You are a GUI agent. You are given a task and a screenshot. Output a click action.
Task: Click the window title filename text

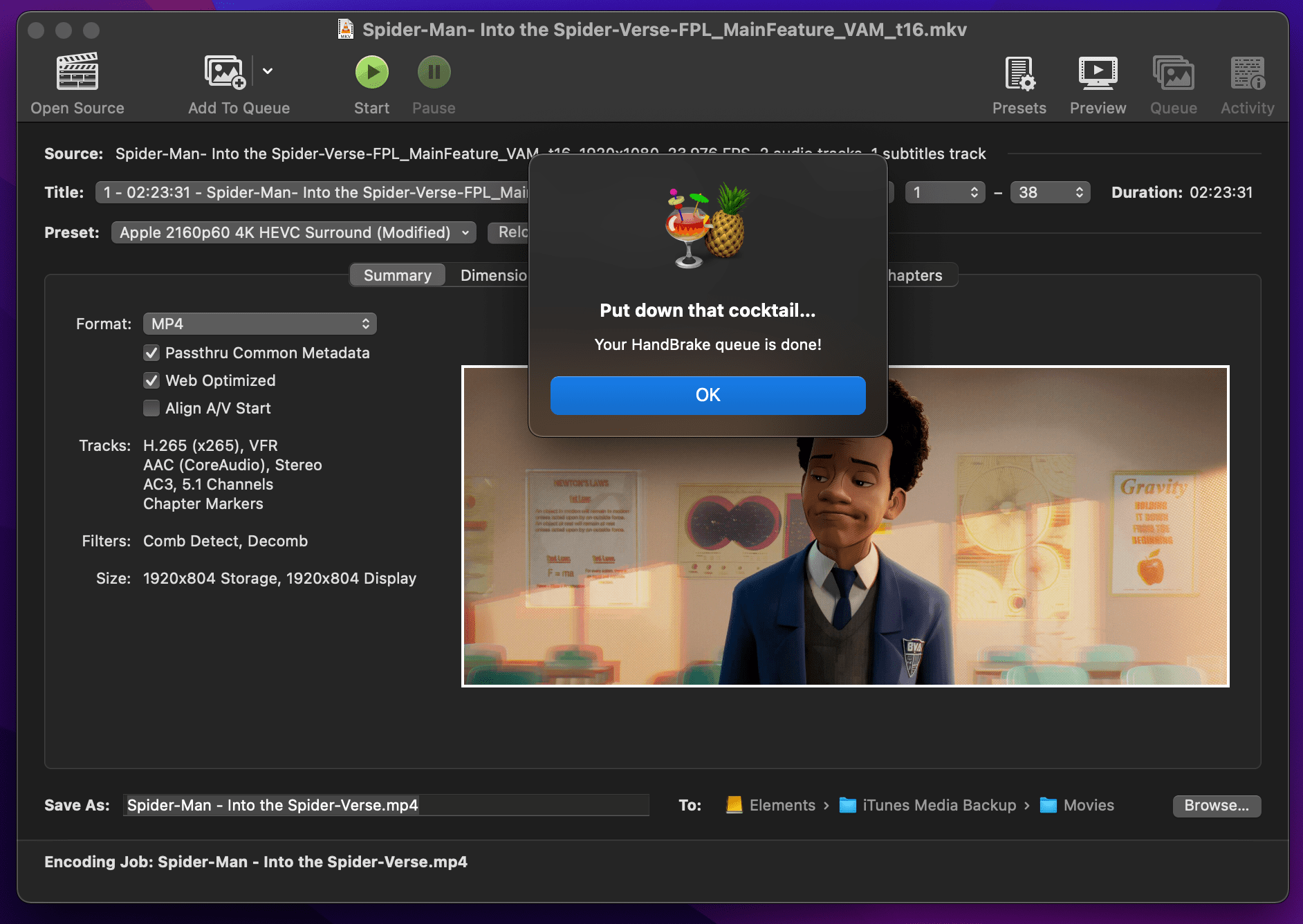pos(665,30)
